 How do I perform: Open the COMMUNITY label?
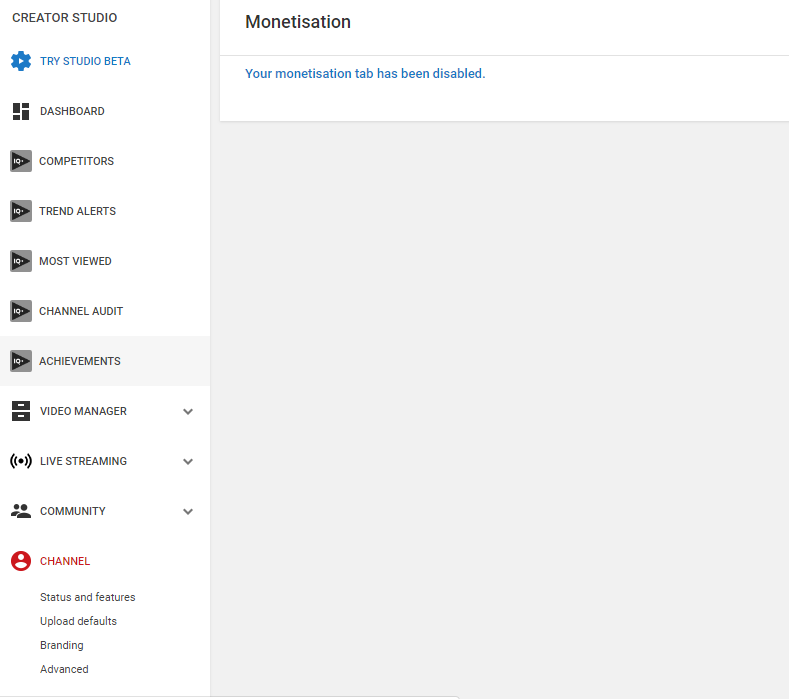72,511
